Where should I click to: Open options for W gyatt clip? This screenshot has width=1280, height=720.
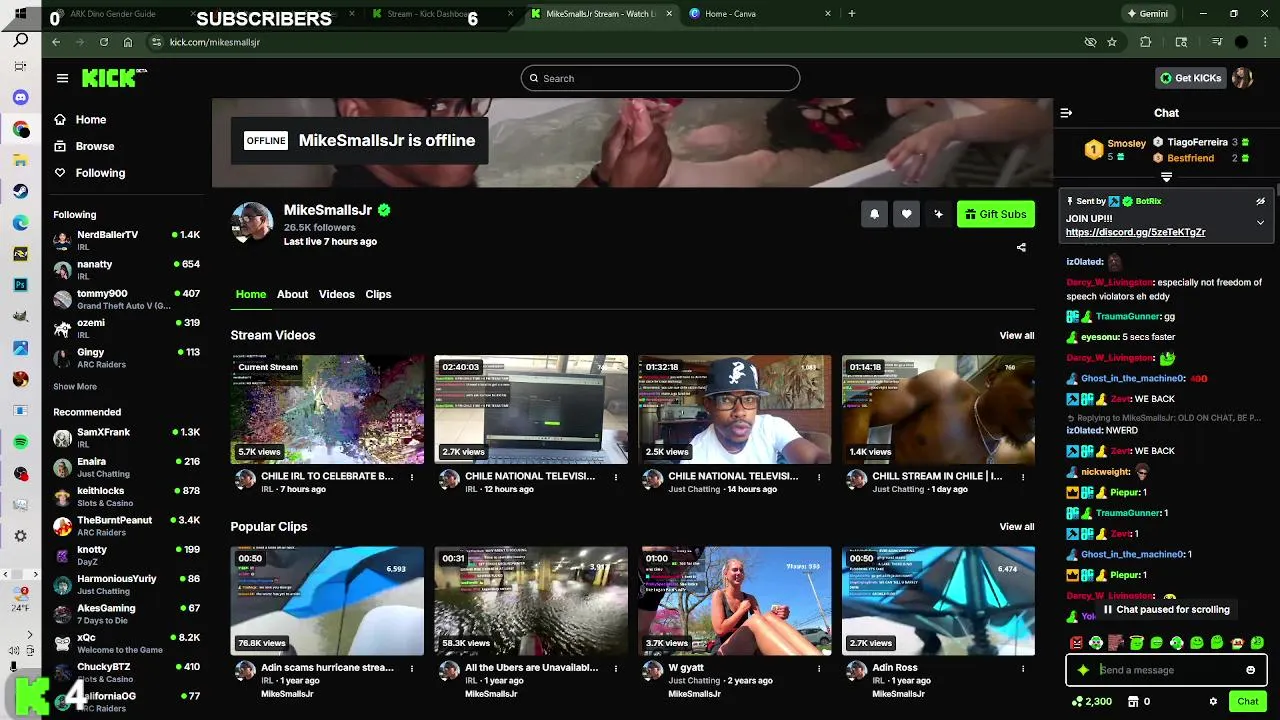pos(820,668)
